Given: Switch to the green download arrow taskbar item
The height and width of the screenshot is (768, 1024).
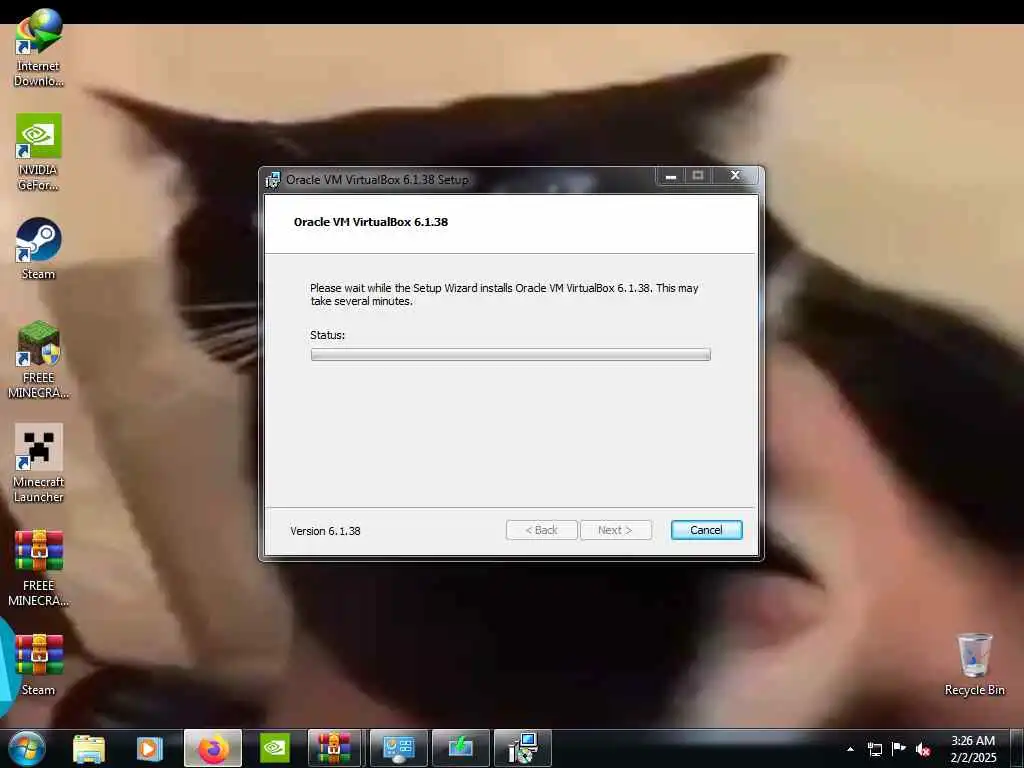Looking at the screenshot, I should coord(460,748).
